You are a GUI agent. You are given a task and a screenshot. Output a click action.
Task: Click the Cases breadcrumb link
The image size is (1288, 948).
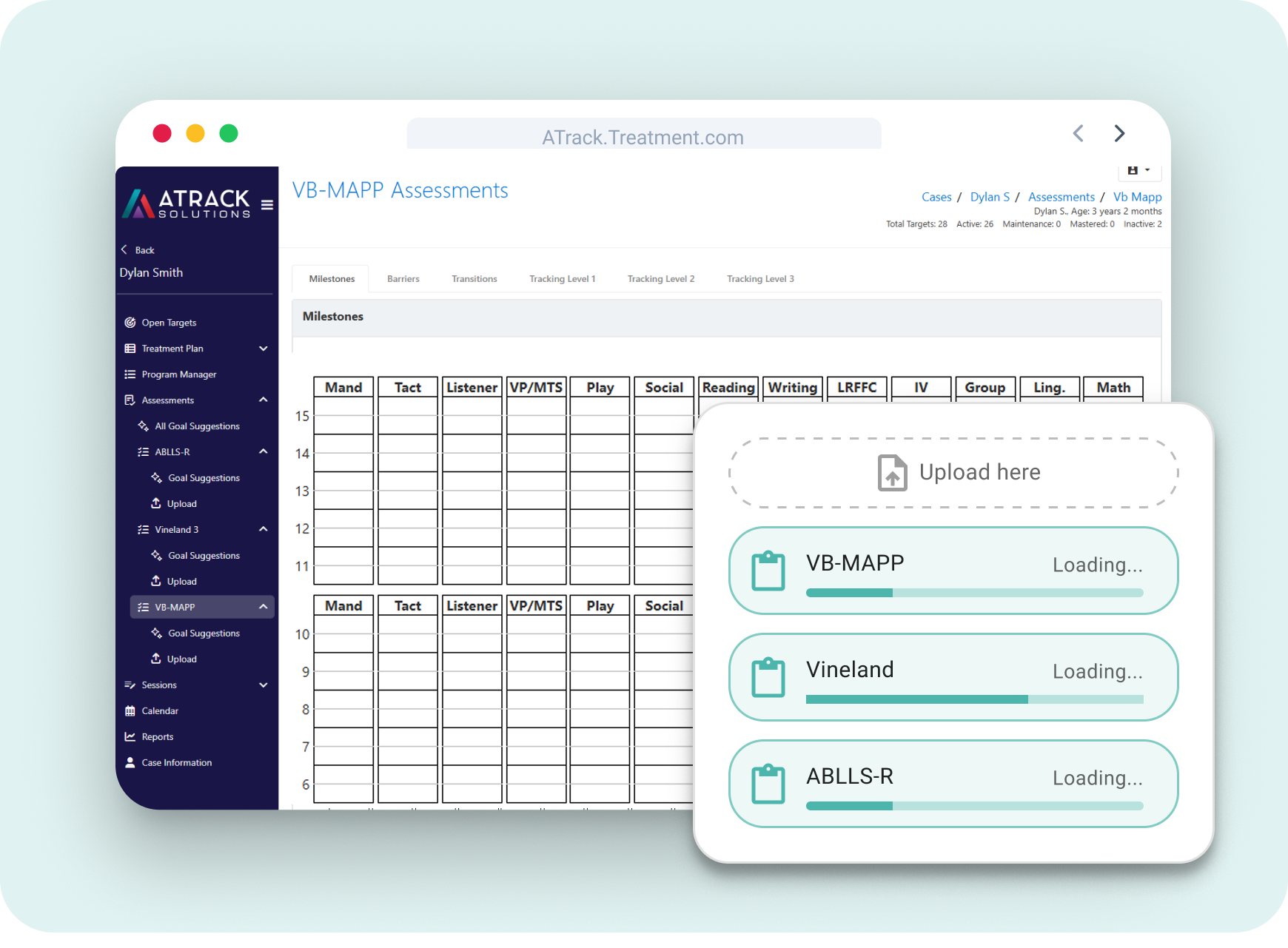click(x=936, y=197)
